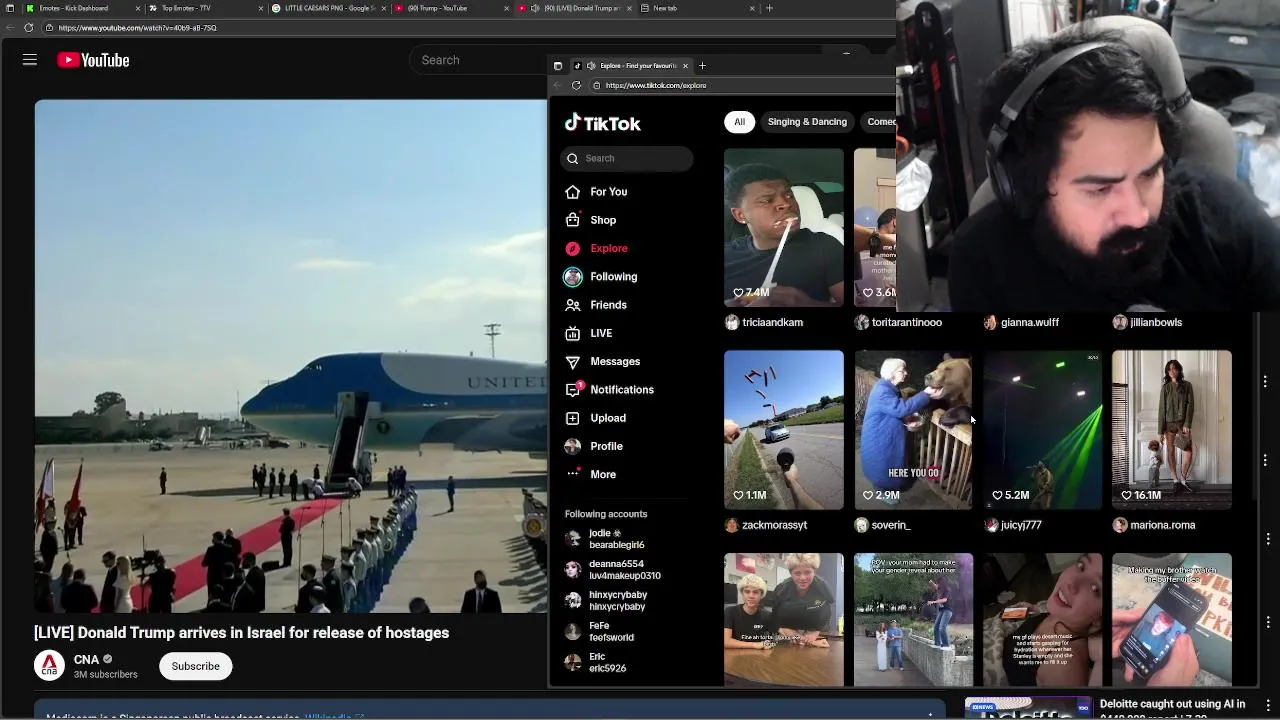The height and width of the screenshot is (720, 1280).
Task: Open the toritarantinooo profile link
Action: (906, 322)
